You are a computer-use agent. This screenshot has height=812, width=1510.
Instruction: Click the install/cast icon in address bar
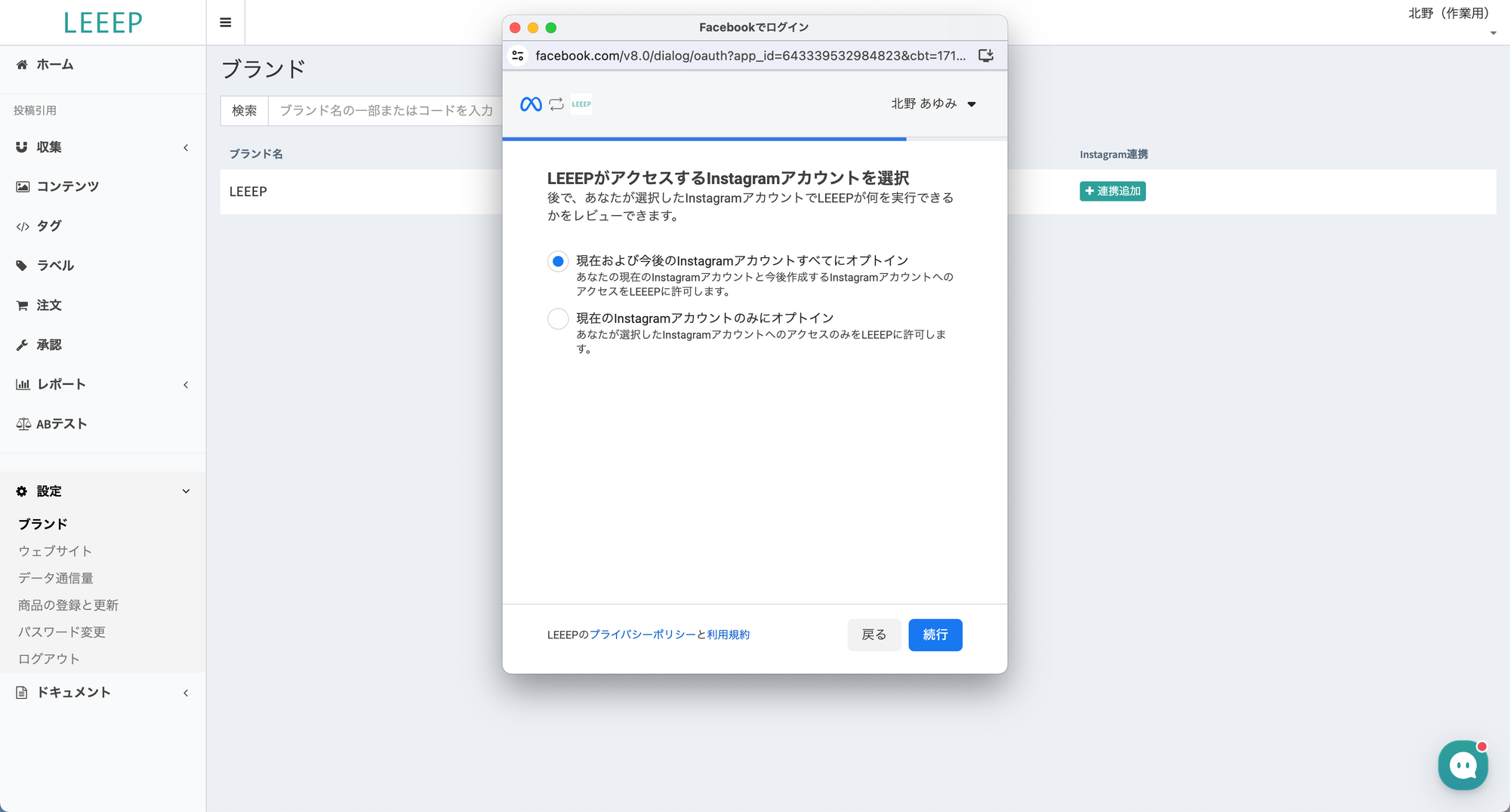click(x=986, y=56)
